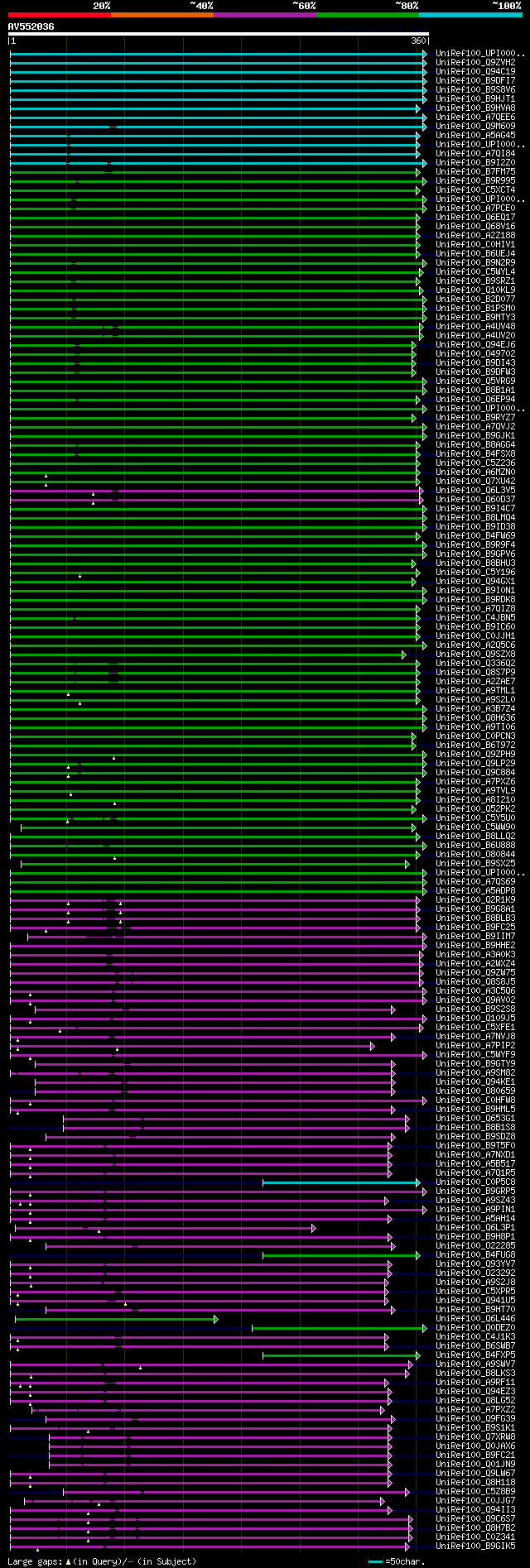Click the query name AV552036
This screenshot has width=530, height=1568.
[31, 26]
